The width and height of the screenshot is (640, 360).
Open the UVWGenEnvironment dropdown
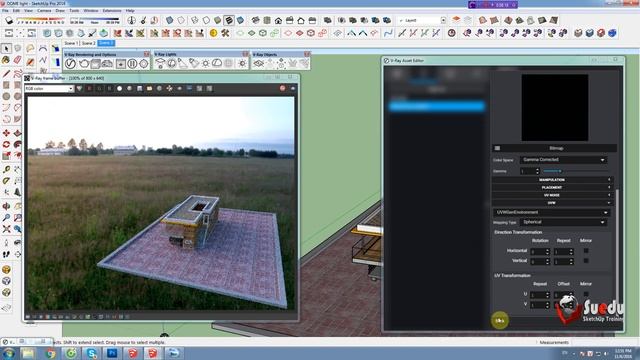pos(551,213)
